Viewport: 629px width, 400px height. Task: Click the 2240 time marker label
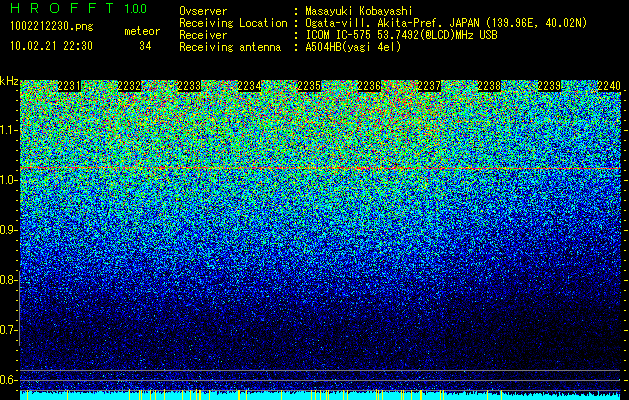click(x=609, y=86)
